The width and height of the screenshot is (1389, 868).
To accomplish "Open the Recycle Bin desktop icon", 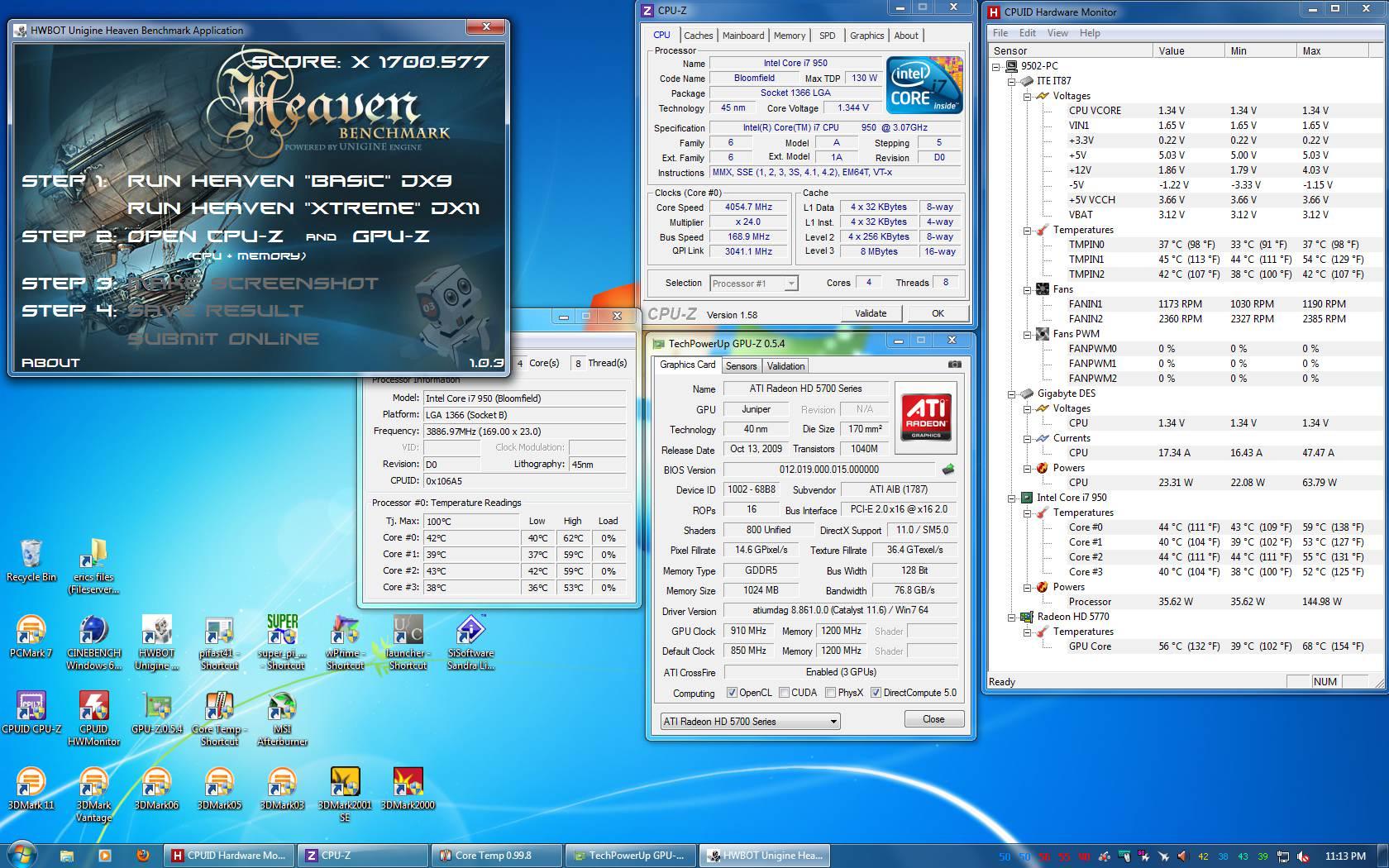I will click(x=31, y=562).
